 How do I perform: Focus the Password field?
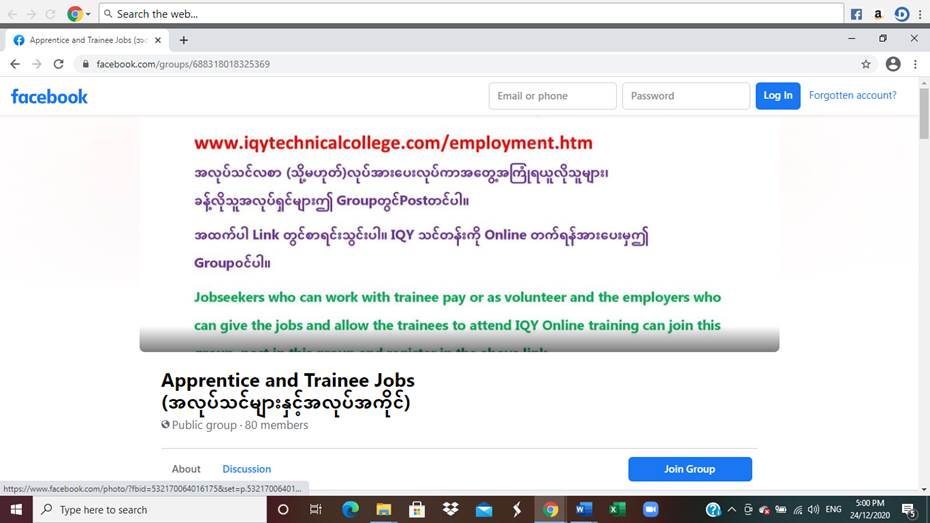(x=686, y=96)
